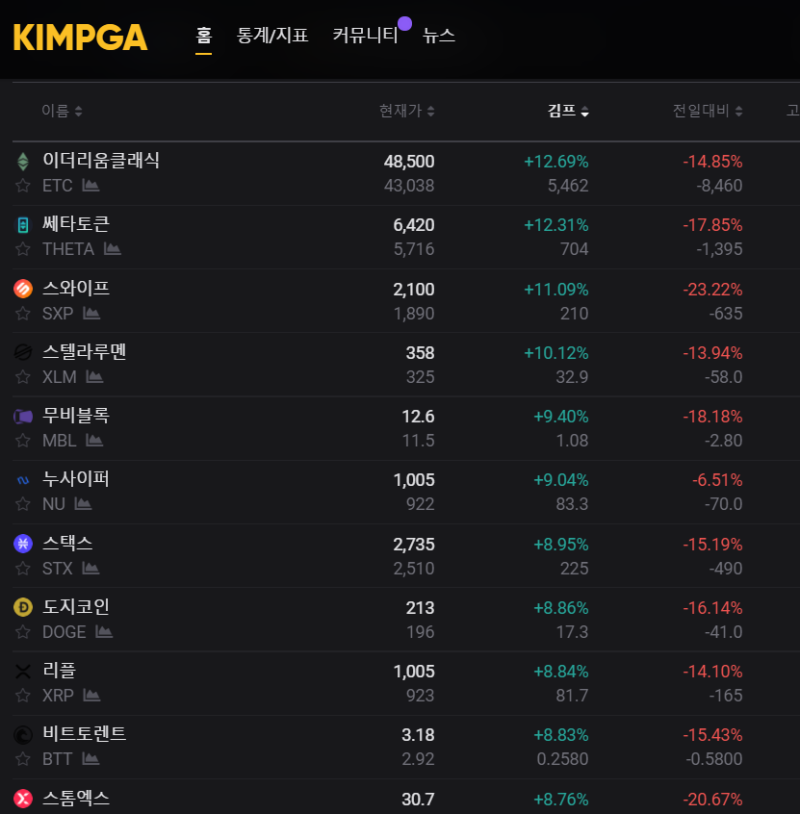
Task: Open 쎄타토큰 coin details
Action: (76, 224)
